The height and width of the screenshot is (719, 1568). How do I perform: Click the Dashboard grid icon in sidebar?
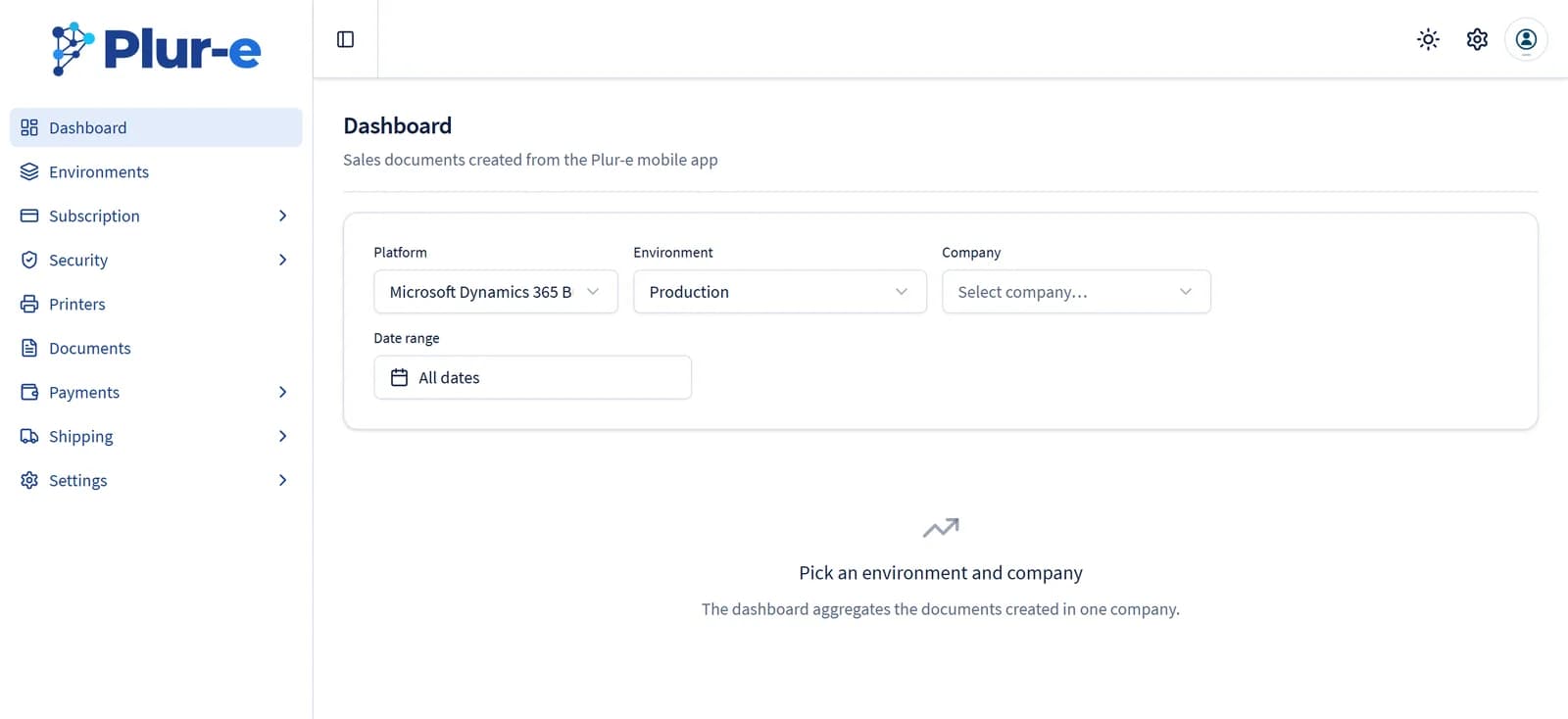point(29,127)
